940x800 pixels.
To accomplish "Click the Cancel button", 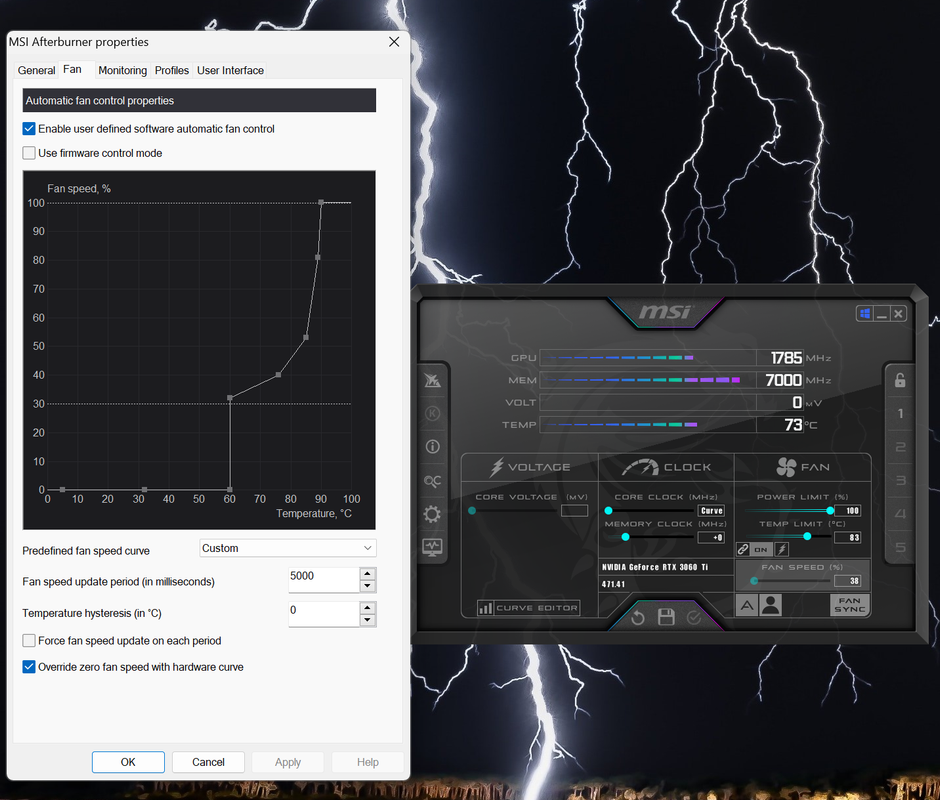I will [x=208, y=762].
